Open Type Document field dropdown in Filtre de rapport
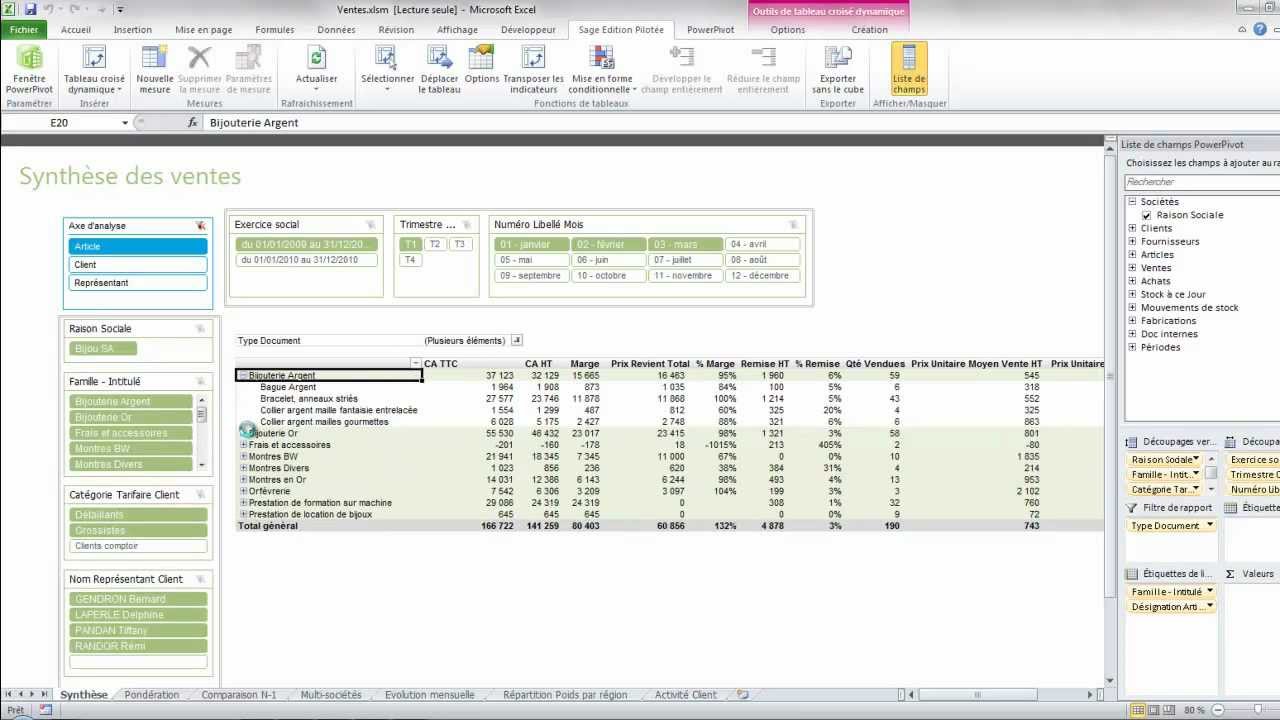Image resolution: width=1280 pixels, height=720 pixels. 1209,526
